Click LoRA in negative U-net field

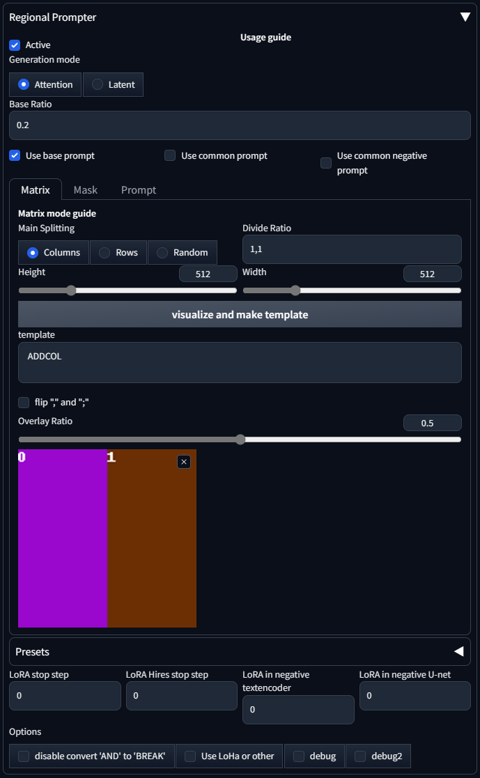[x=415, y=696]
